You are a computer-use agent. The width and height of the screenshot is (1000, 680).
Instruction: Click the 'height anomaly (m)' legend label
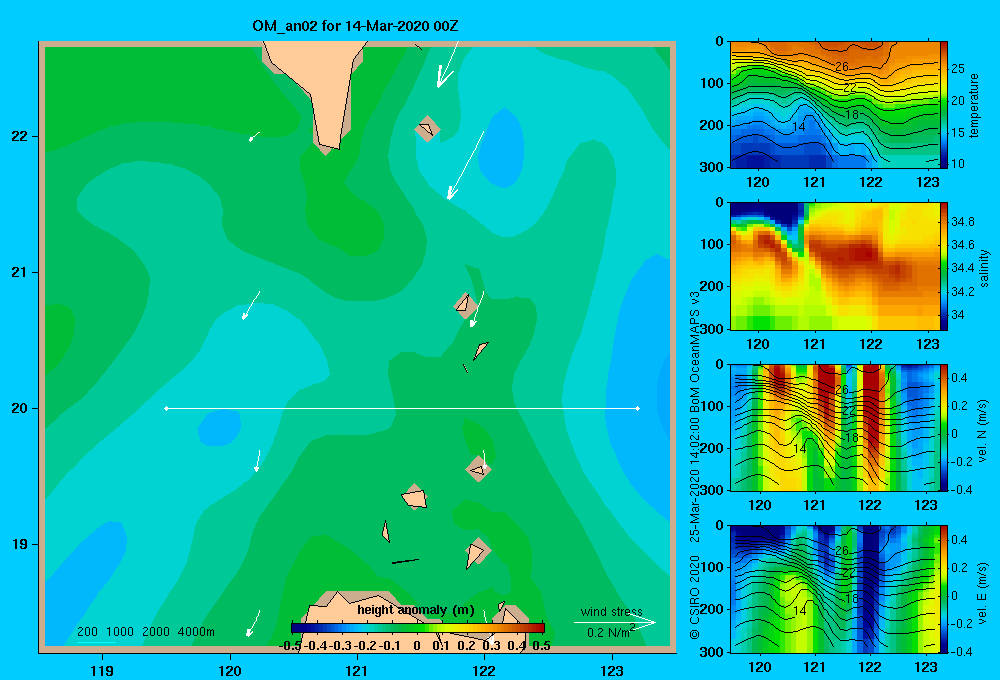[416, 610]
